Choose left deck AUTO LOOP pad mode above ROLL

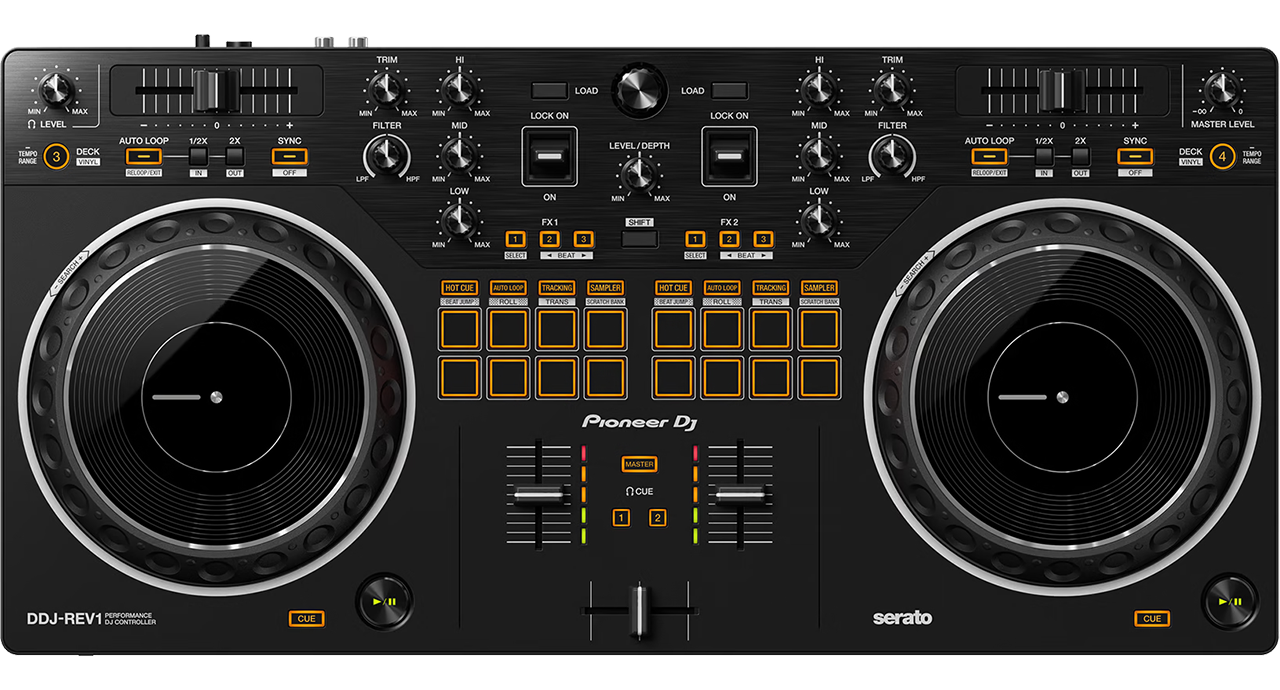(508, 288)
